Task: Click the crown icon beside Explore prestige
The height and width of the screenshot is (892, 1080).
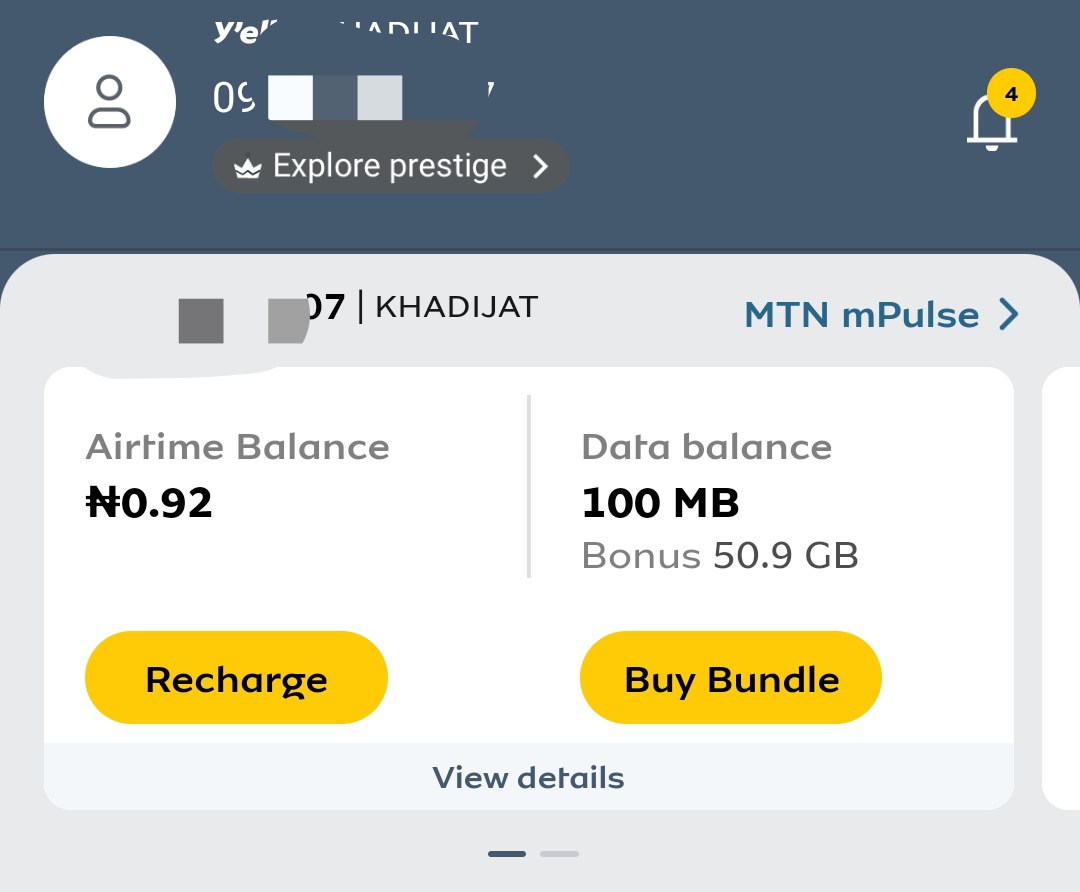Action: click(247, 165)
